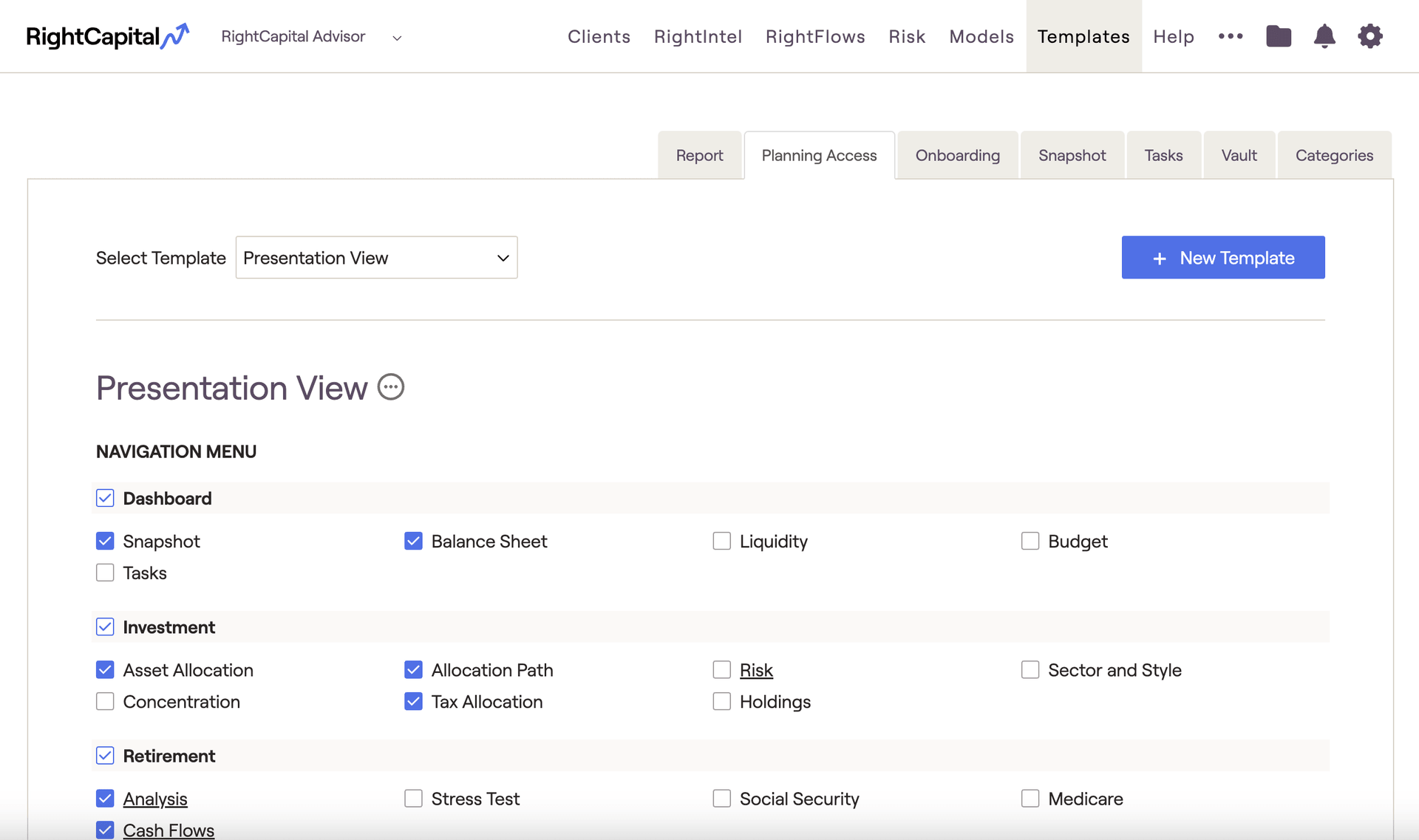Screen dimensions: 1419x840
Task: Select the Templates menu item
Action: coord(1083,37)
